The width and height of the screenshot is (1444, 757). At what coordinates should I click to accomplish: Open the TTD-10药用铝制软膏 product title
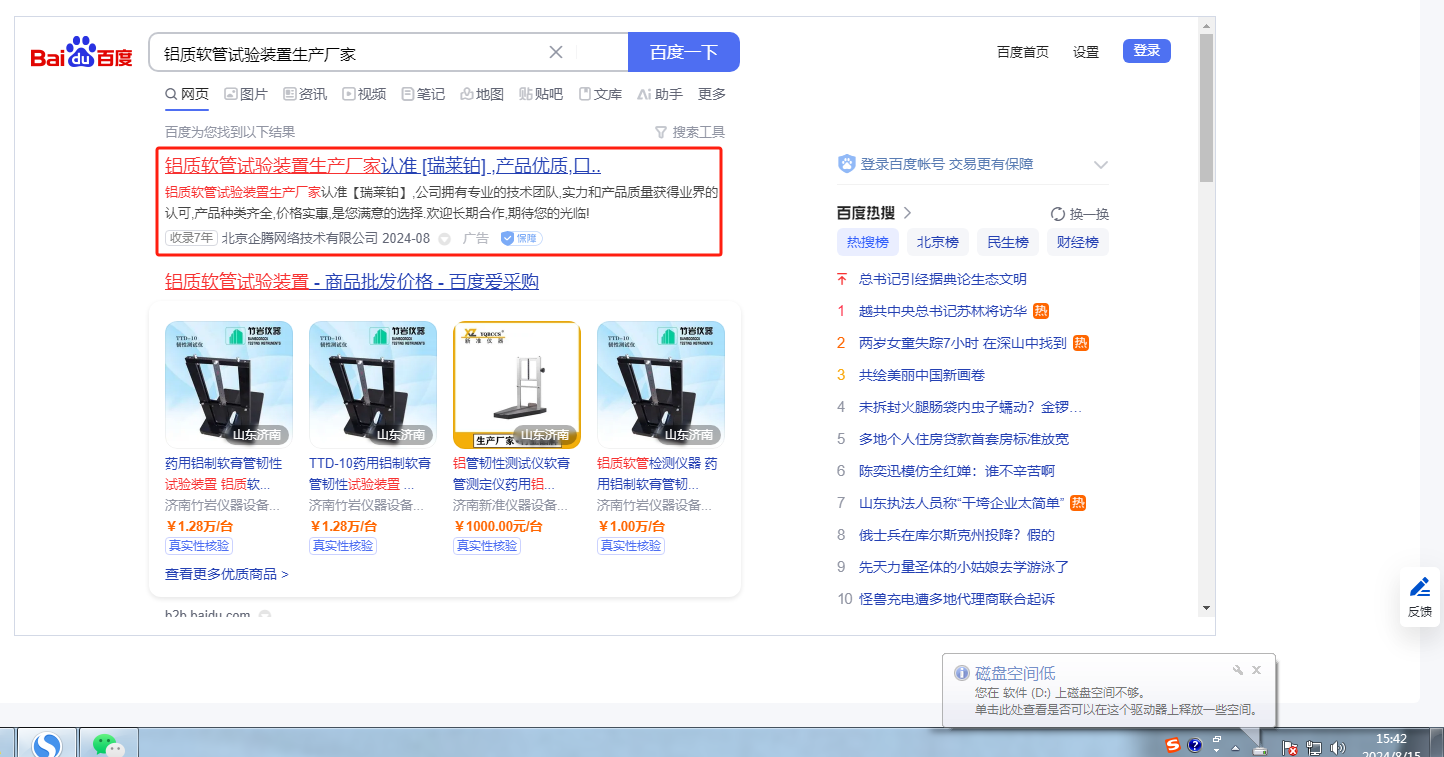click(x=370, y=474)
